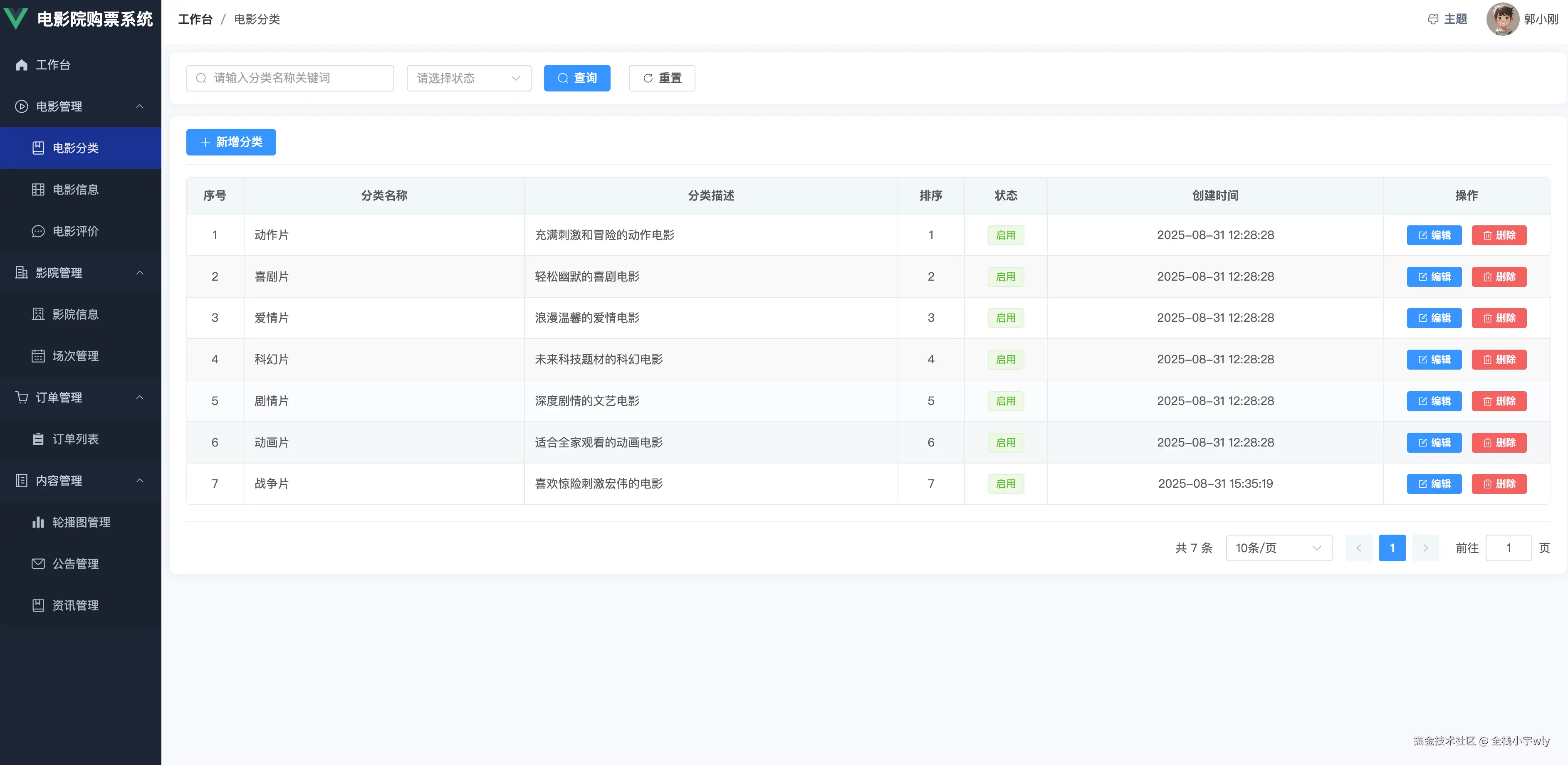
Task: Select the 电影评价 speech-bubble icon
Action: (38, 231)
